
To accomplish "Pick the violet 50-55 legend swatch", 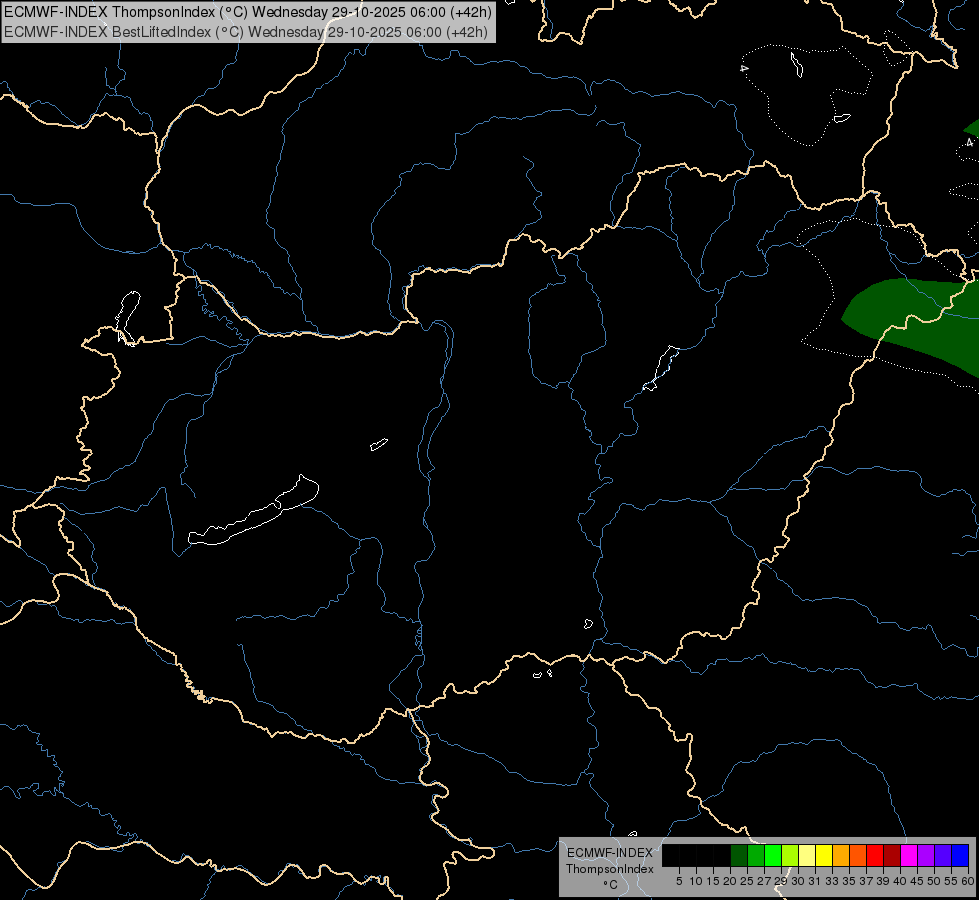I will (x=943, y=855).
